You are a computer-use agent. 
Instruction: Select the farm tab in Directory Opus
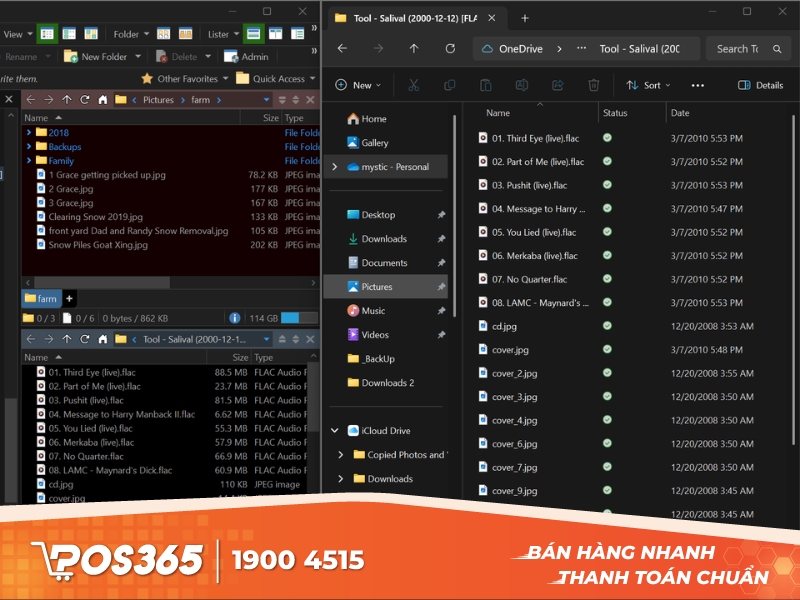click(x=41, y=298)
